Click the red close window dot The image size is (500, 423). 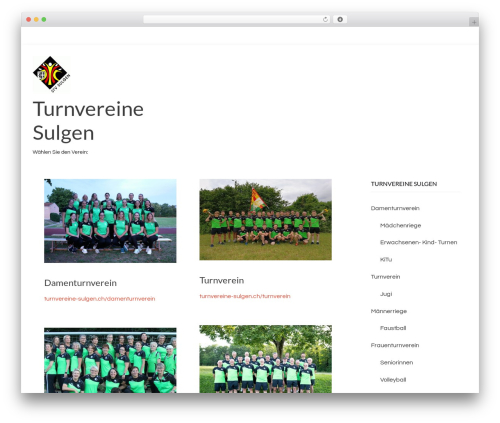[x=29, y=20]
